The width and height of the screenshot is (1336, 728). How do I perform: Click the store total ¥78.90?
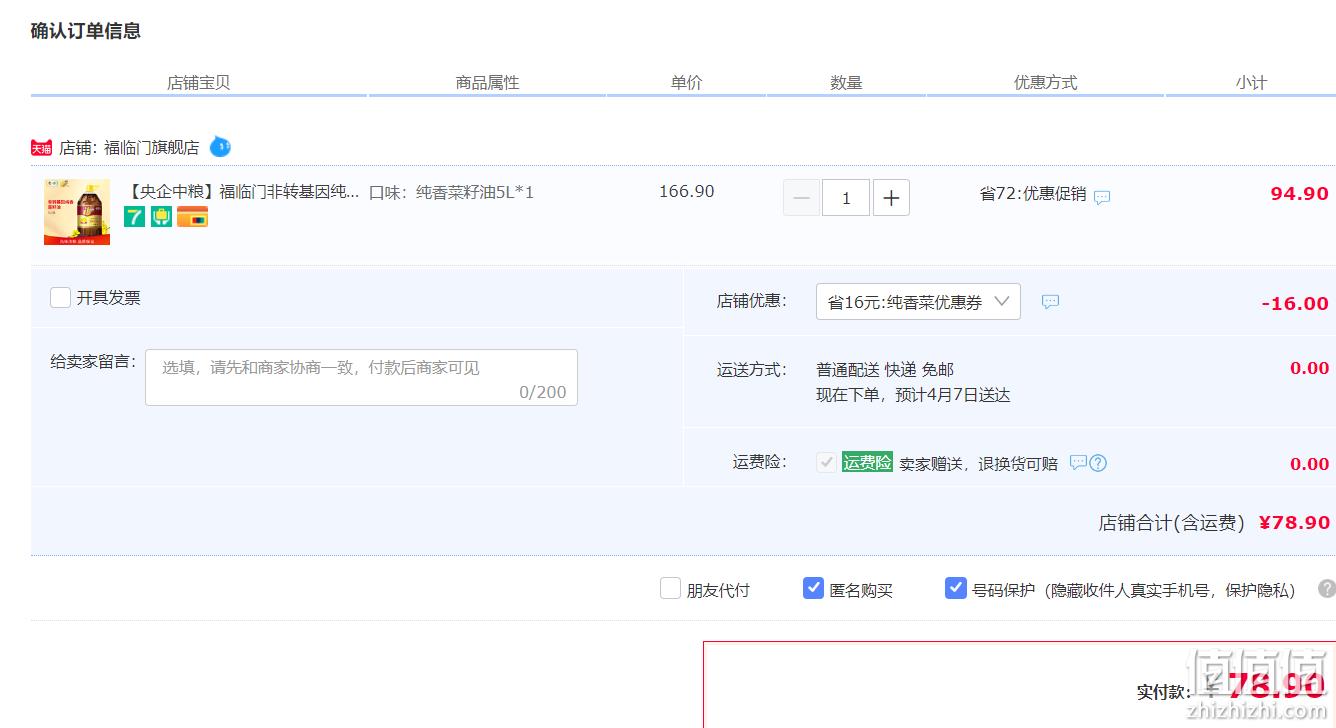1294,522
